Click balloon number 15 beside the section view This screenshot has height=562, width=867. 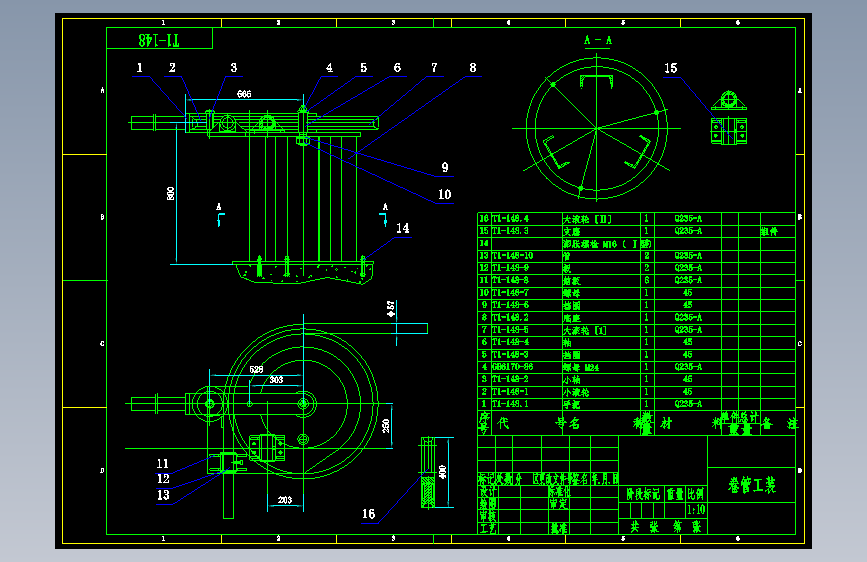pyautogui.click(x=670, y=68)
